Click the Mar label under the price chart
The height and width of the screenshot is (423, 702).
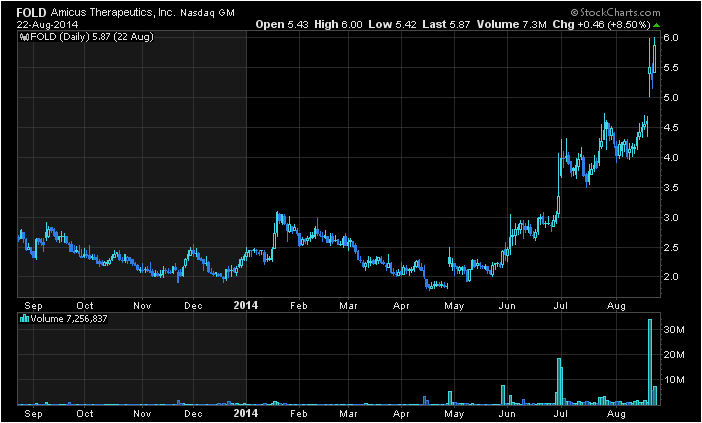(x=348, y=306)
